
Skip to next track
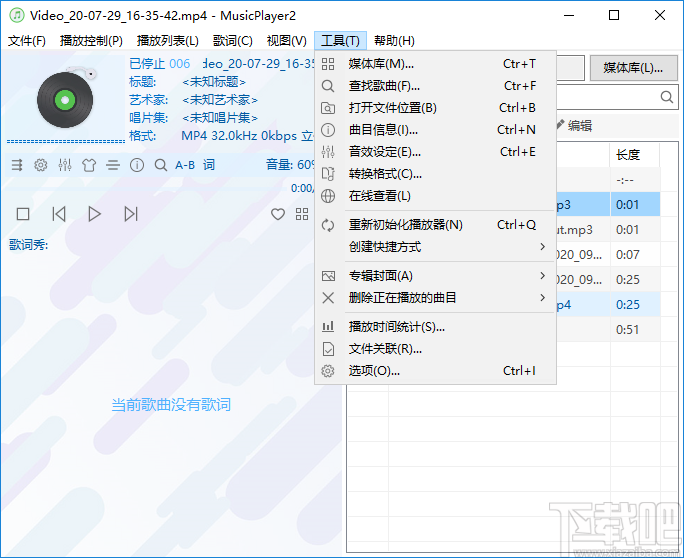131,214
